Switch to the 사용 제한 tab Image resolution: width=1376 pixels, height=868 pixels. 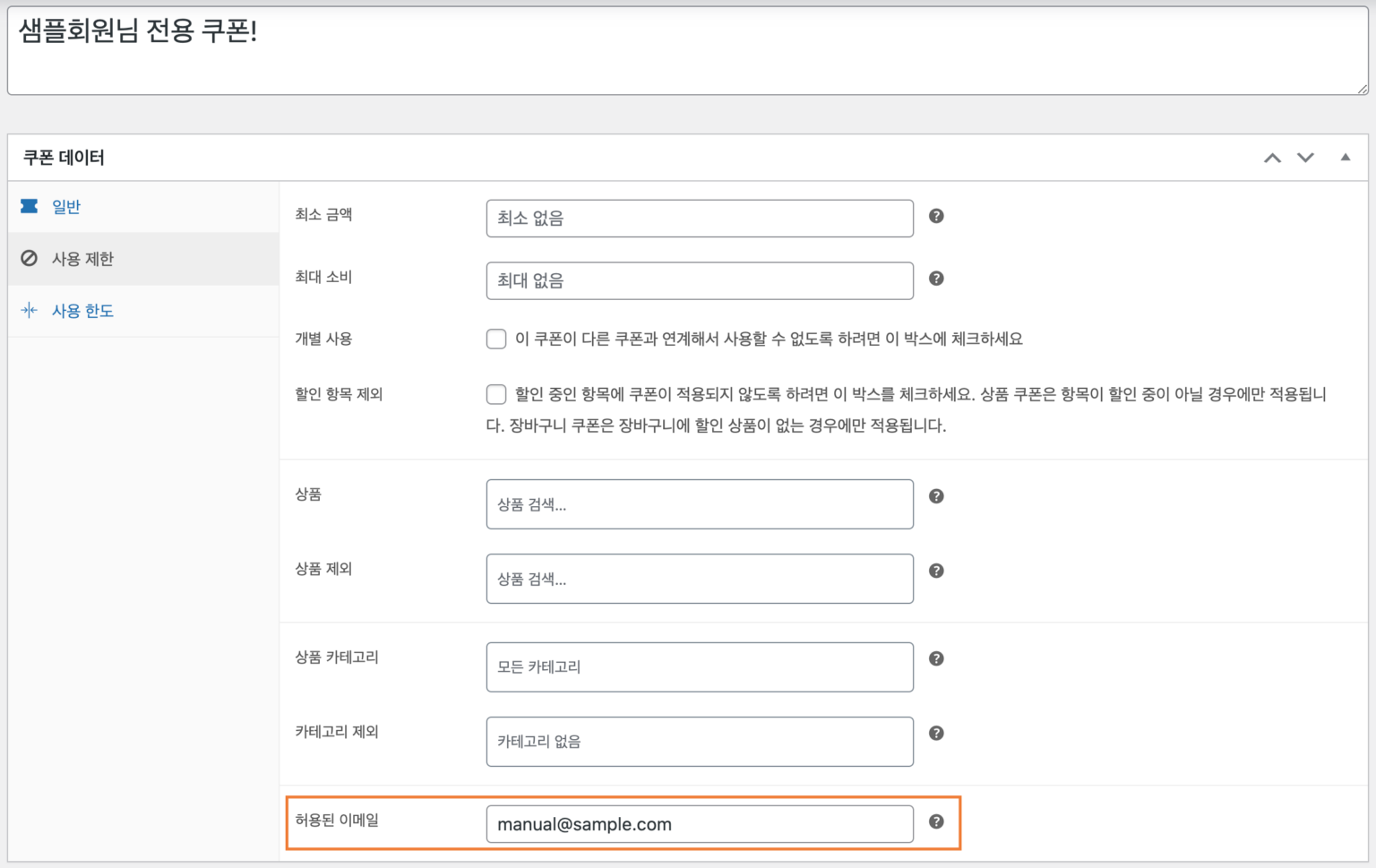point(82,259)
